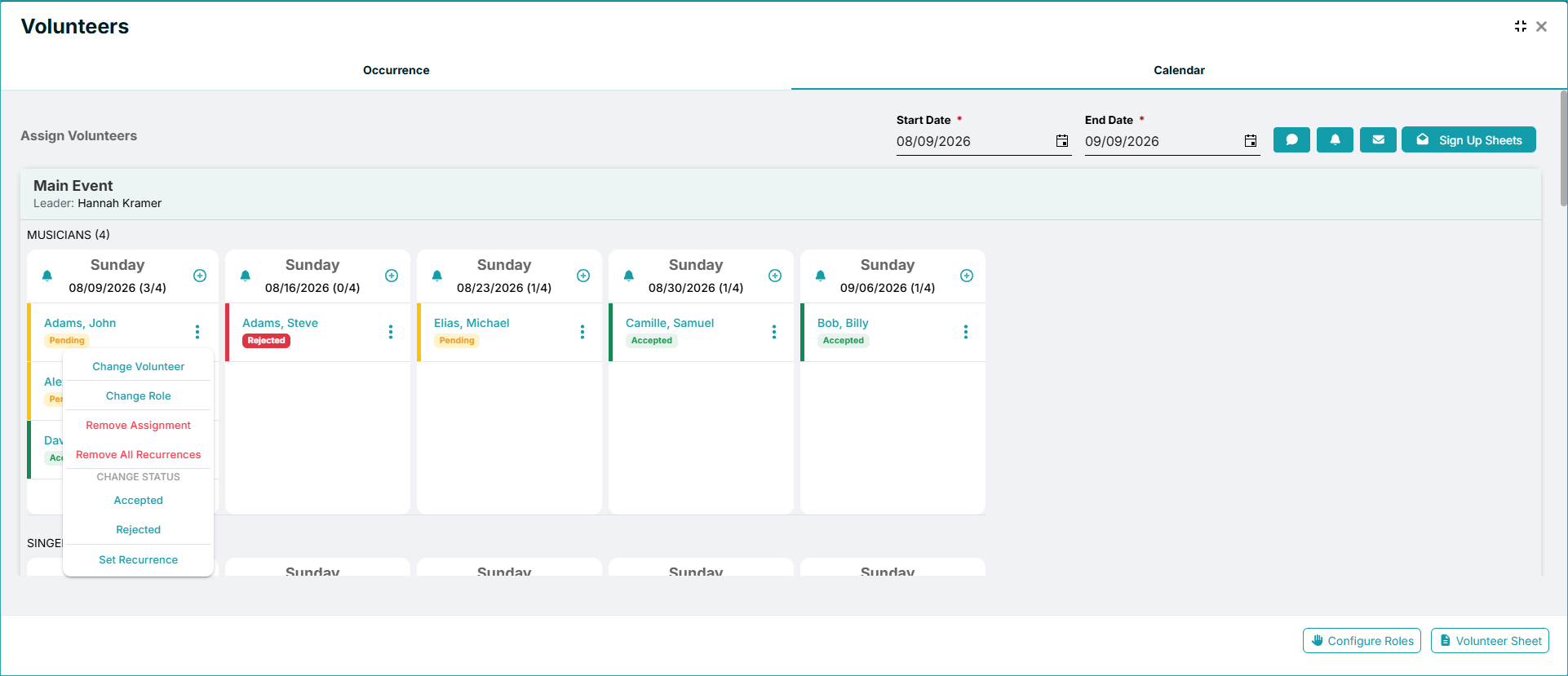Viewport: 1568px width, 676px height.
Task: Add volunteer to 08/16/2026 Sunday
Action: tap(392, 276)
